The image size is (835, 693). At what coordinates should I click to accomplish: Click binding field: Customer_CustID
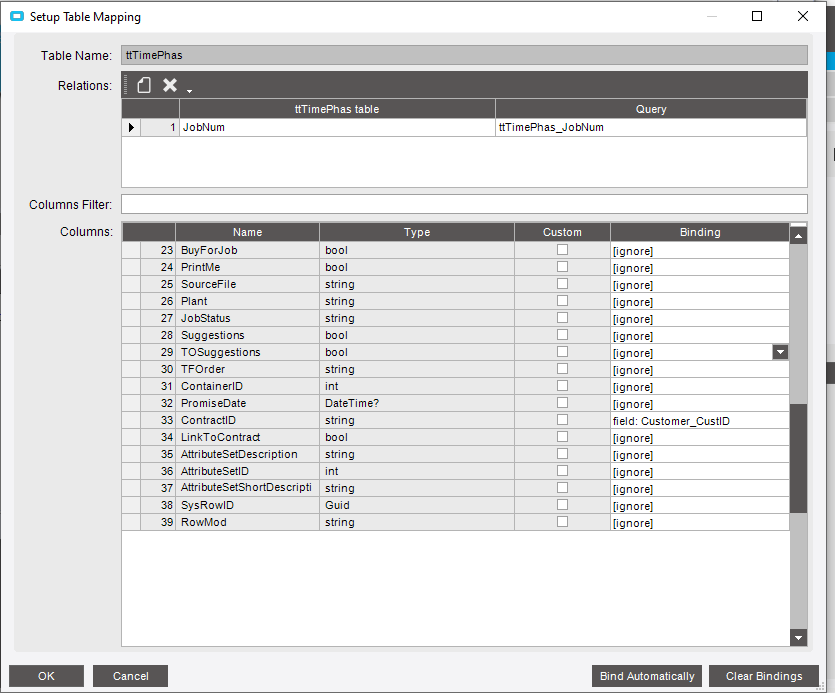(x=700, y=421)
